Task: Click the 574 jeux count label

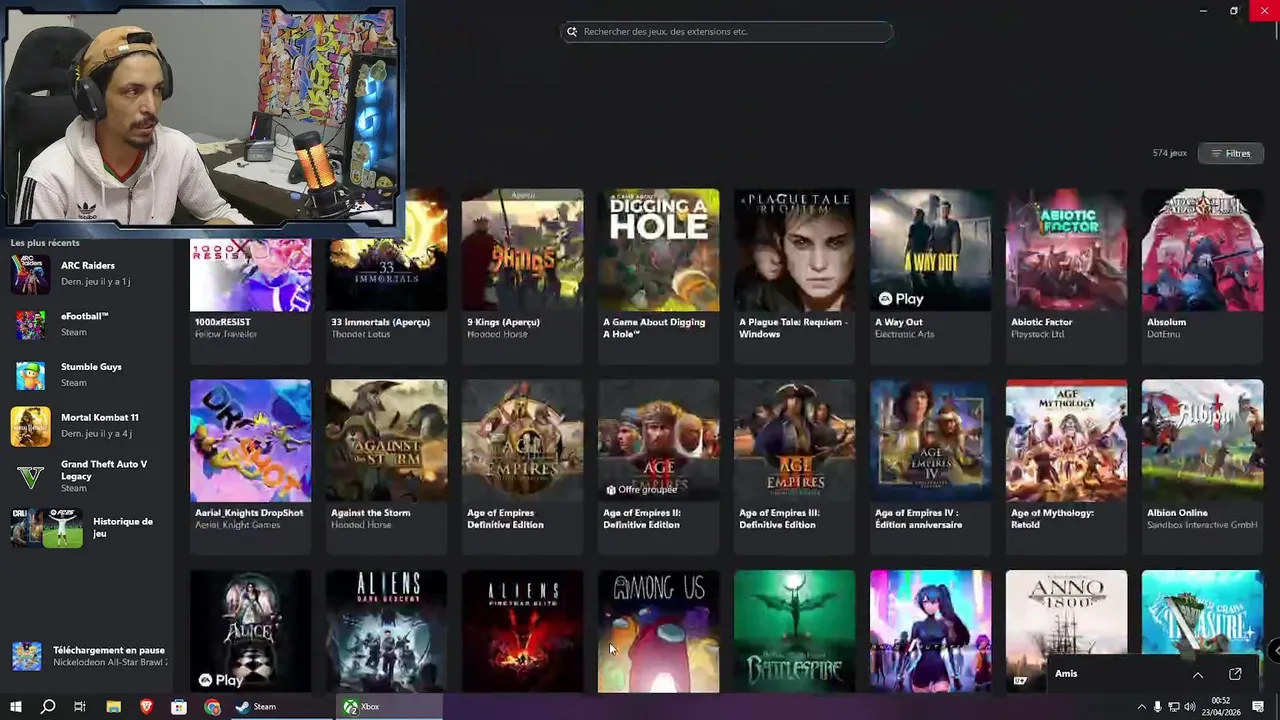Action: pyautogui.click(x=1169, y=153)
